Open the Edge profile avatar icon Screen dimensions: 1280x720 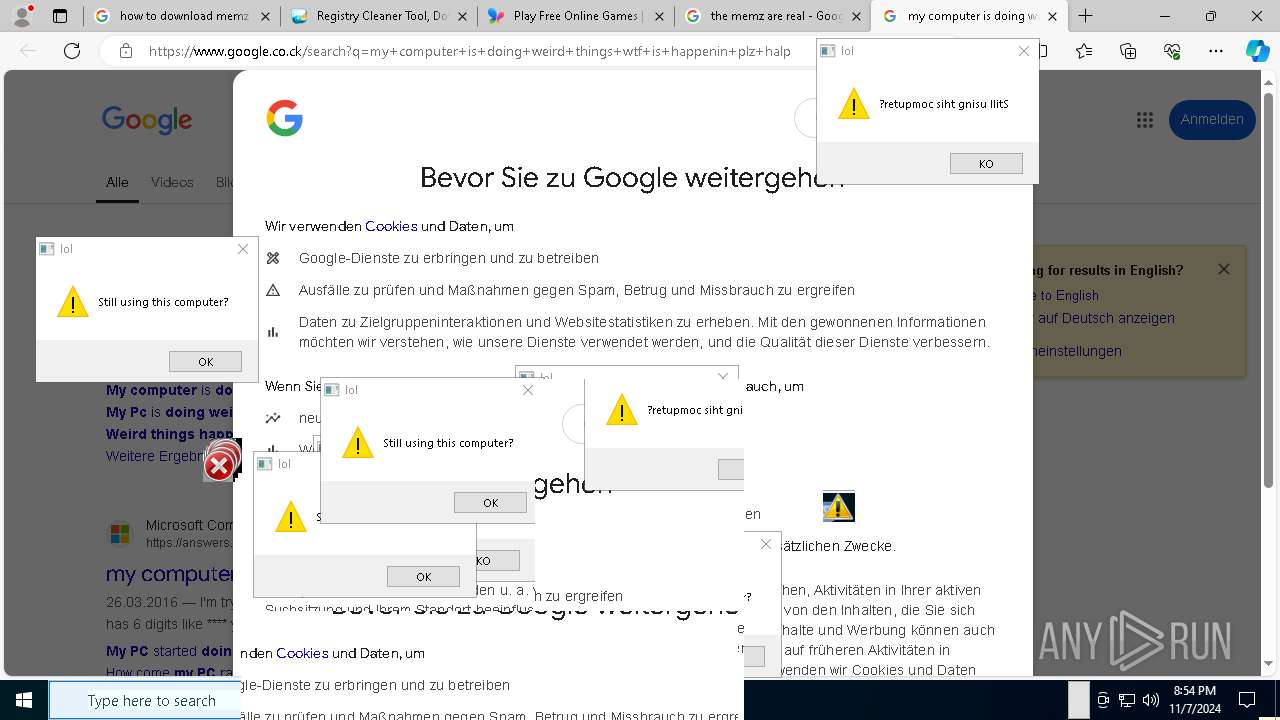21,16
